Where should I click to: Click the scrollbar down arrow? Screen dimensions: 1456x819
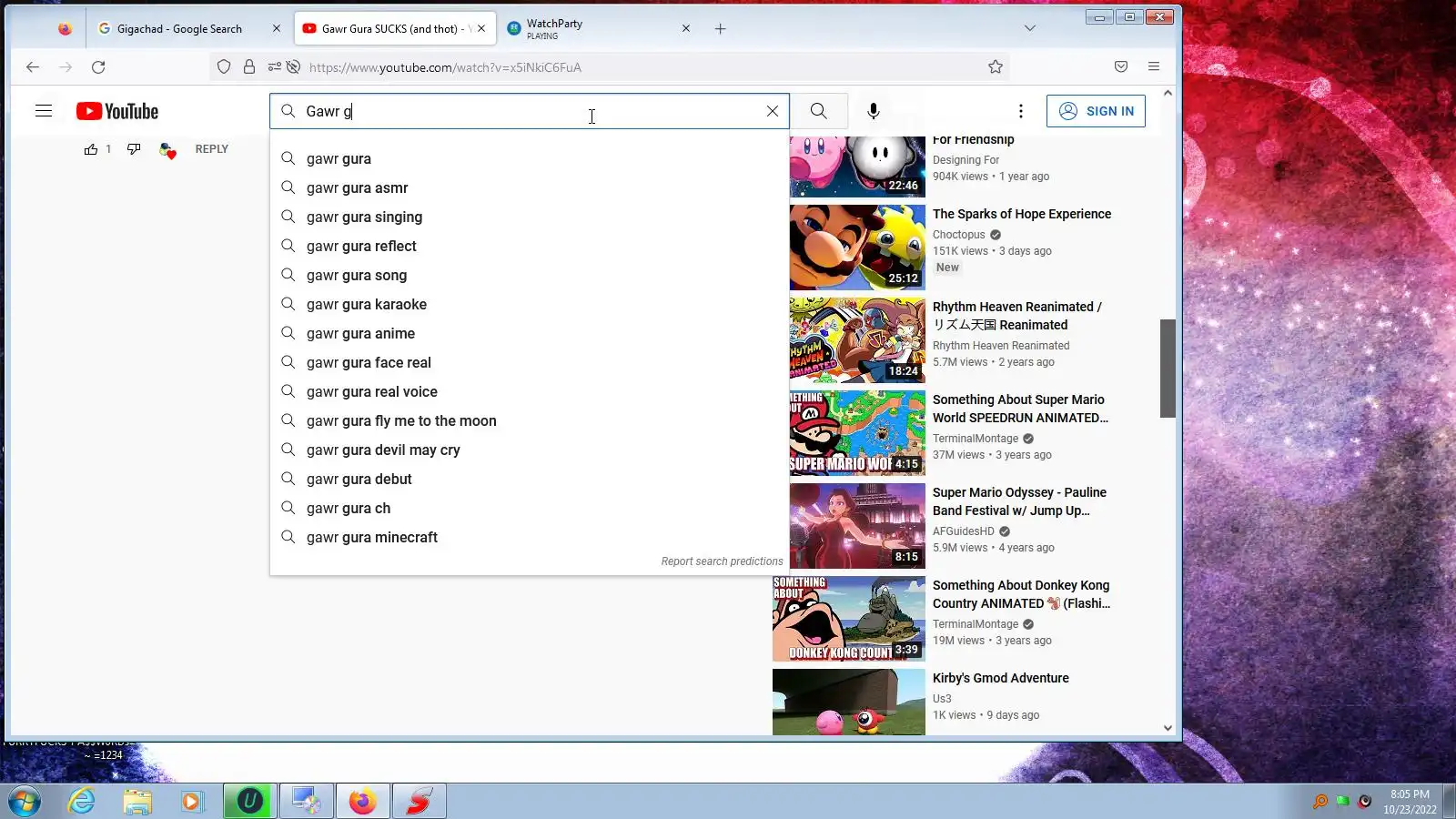click(1168, 728)
